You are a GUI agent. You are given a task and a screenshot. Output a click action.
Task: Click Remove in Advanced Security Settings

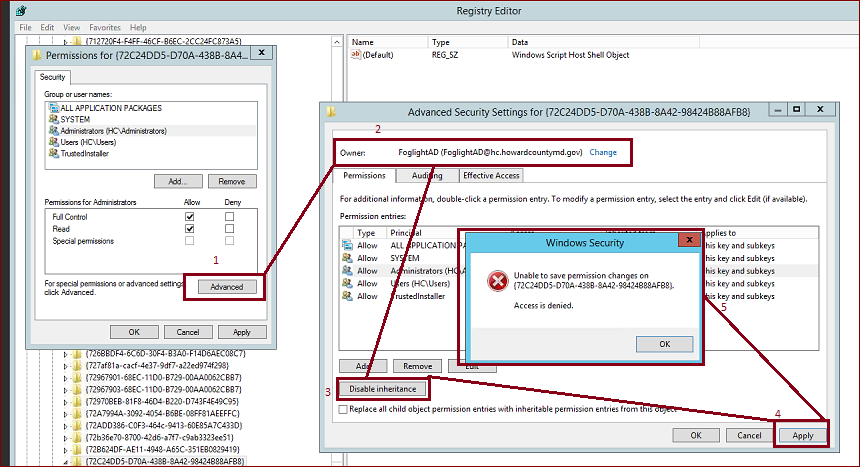coord(417,366)
